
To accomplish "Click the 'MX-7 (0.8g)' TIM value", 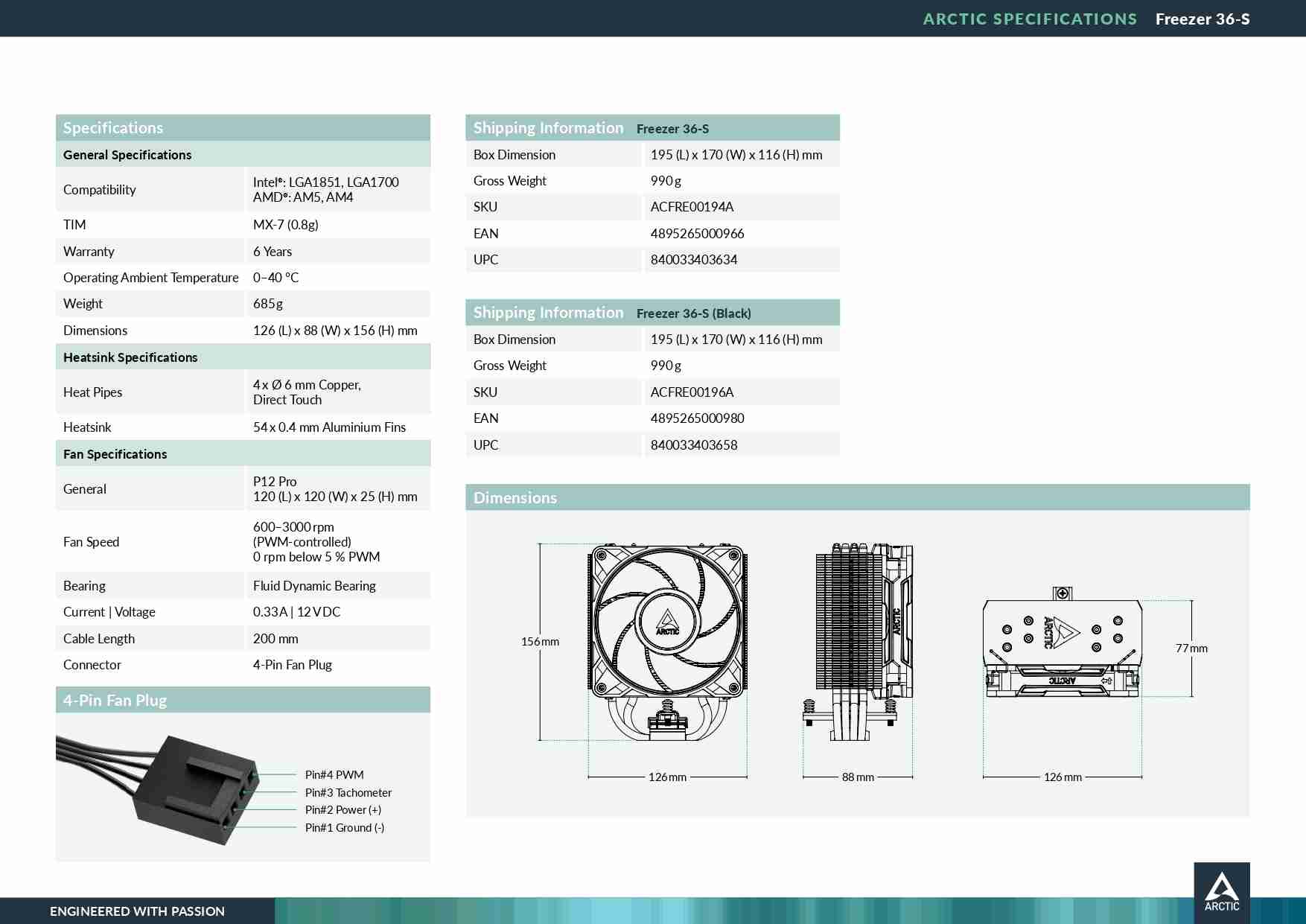I will click(x=286, y=225).
